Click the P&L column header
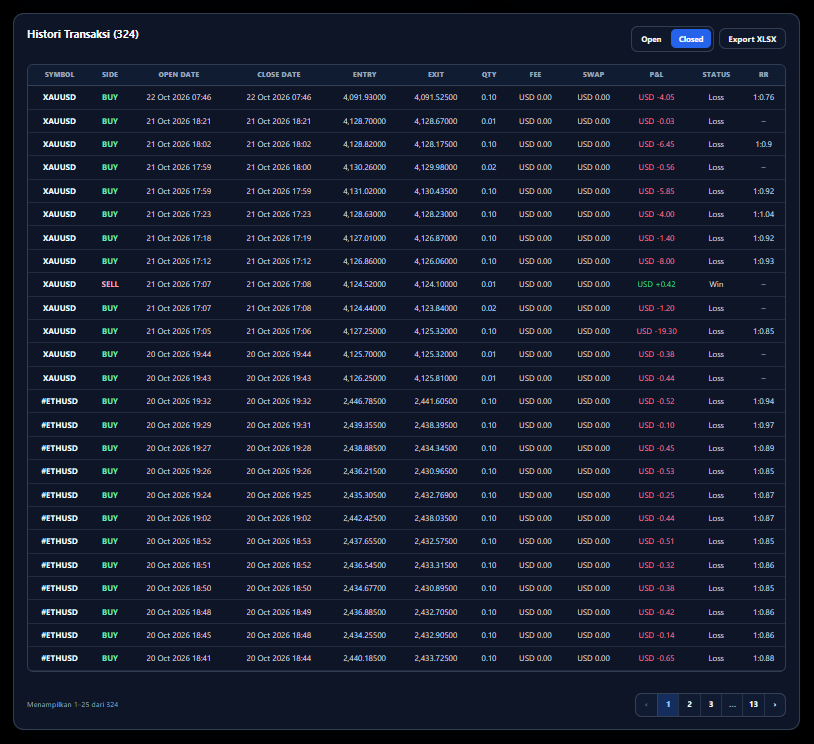814x744 pixels. coord(656,75)
